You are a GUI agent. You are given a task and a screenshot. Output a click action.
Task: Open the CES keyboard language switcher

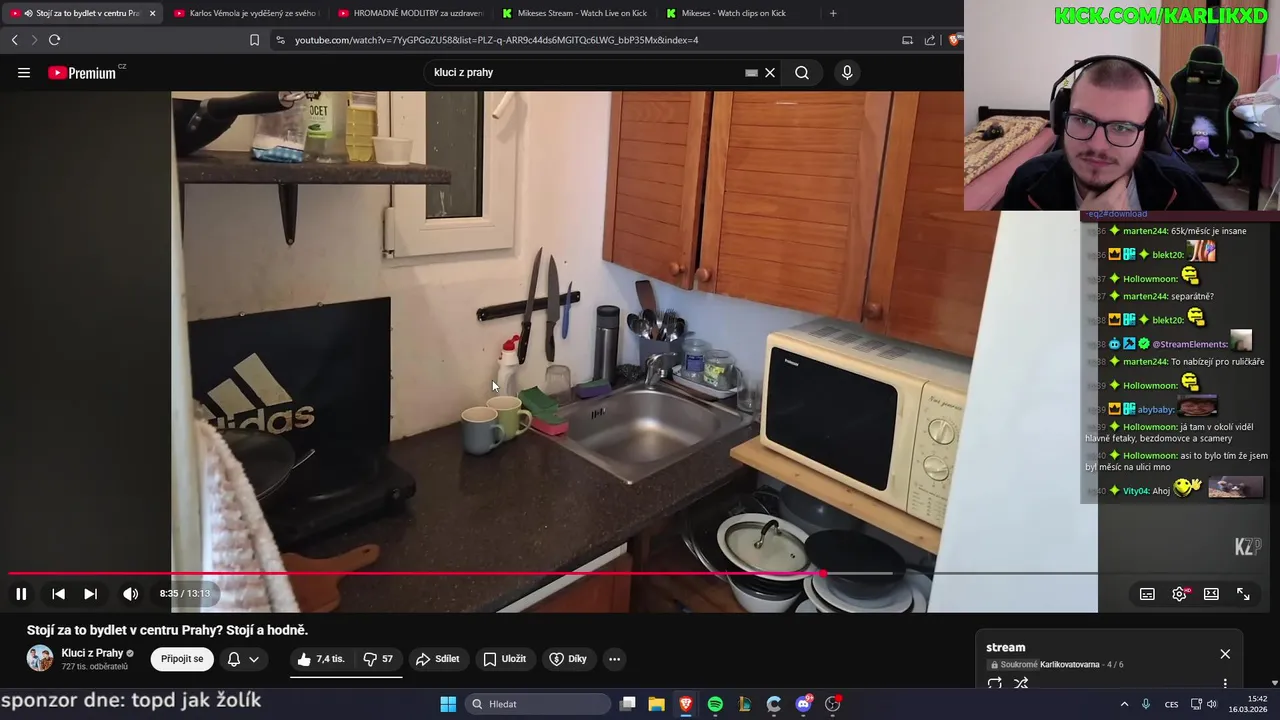pos(1171,704)
